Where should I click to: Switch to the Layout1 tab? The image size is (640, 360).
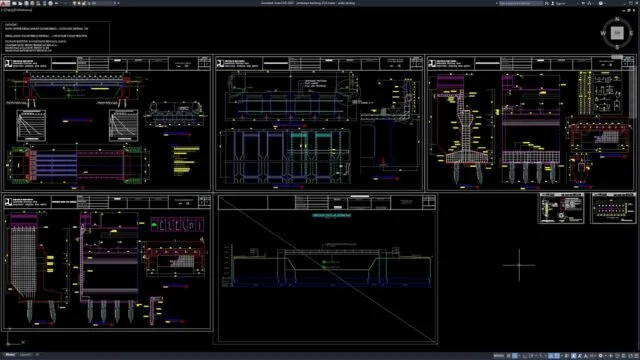click(x=25, y=355)
